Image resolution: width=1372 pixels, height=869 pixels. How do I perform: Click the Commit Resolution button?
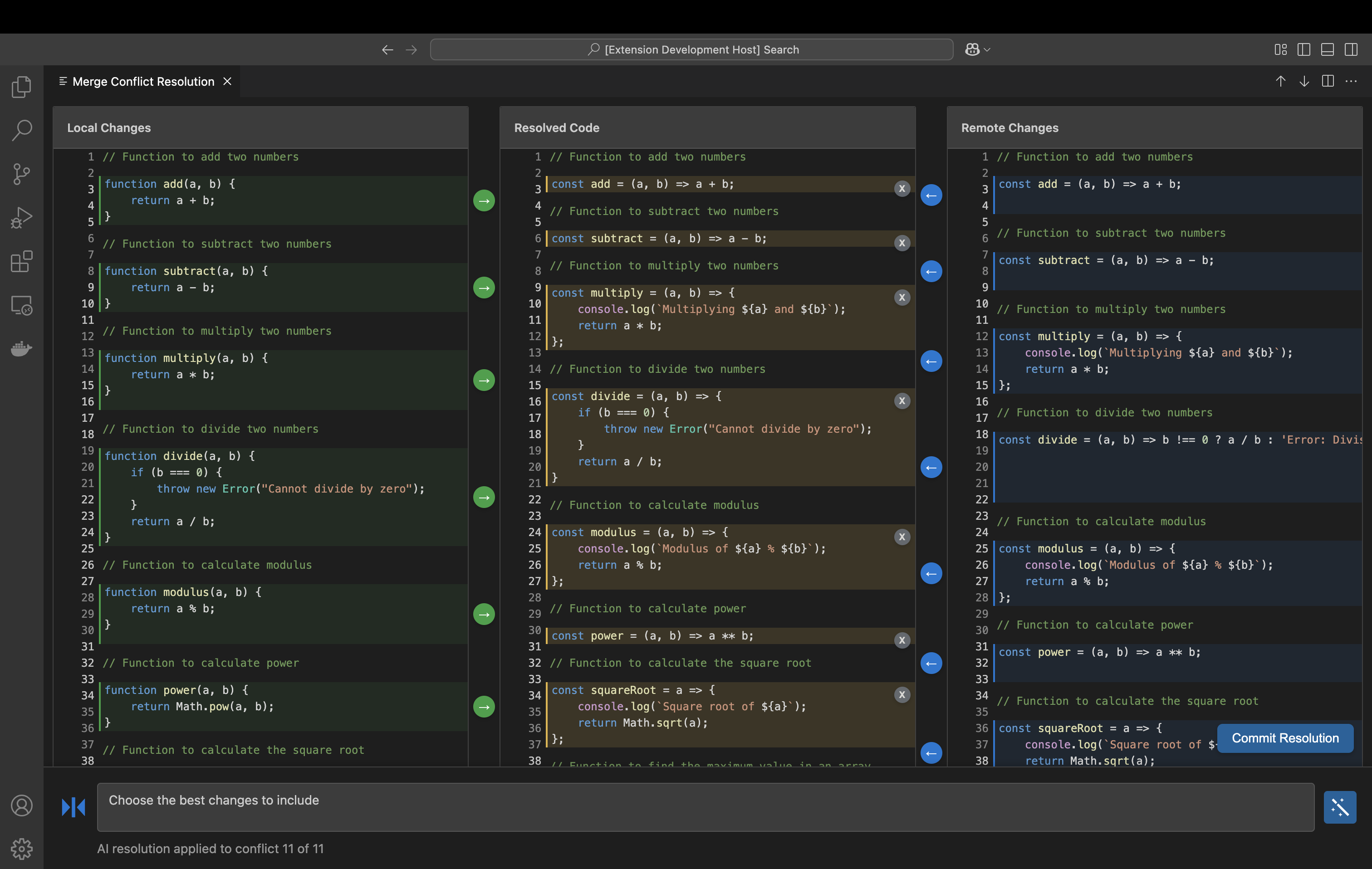click(1285, 738)
